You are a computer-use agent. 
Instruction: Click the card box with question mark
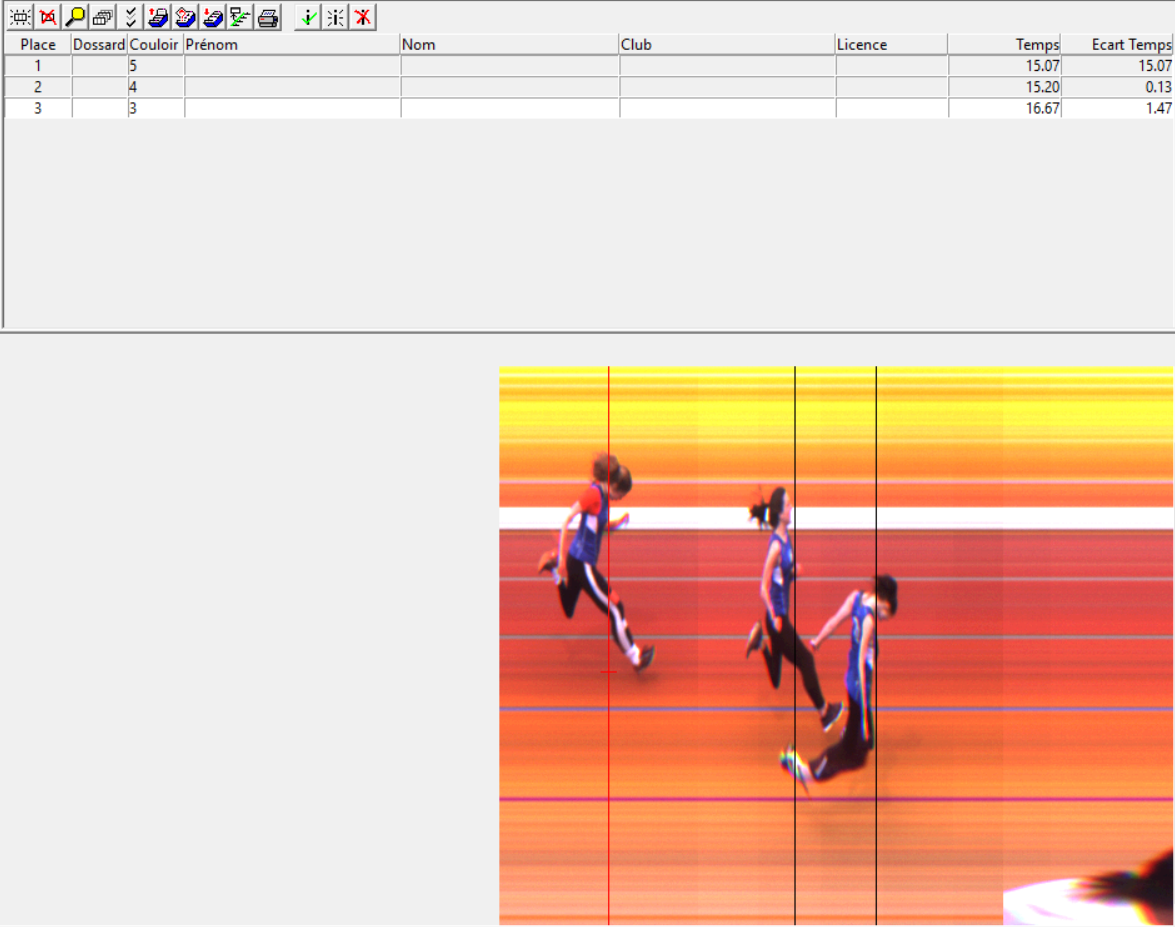(185, 16)
